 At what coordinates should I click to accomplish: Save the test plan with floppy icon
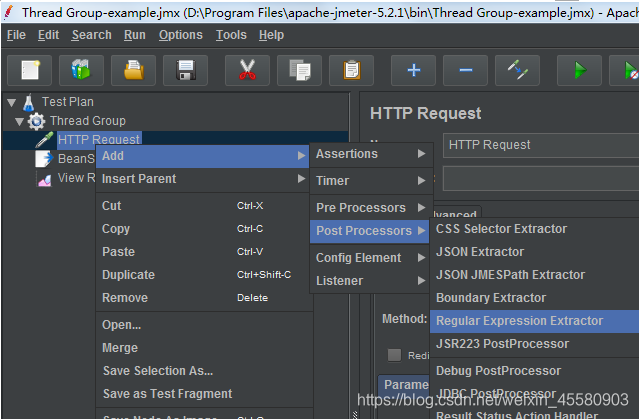185,70
